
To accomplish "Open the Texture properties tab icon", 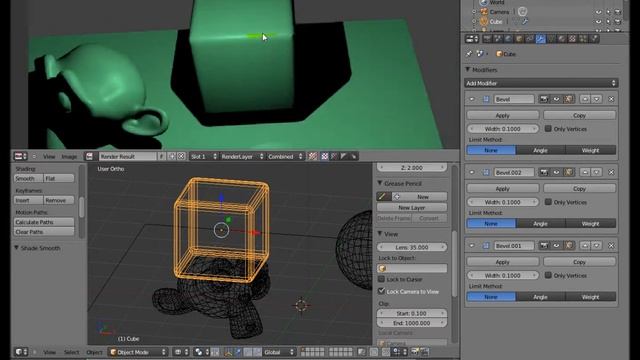I will pos(572,39).
